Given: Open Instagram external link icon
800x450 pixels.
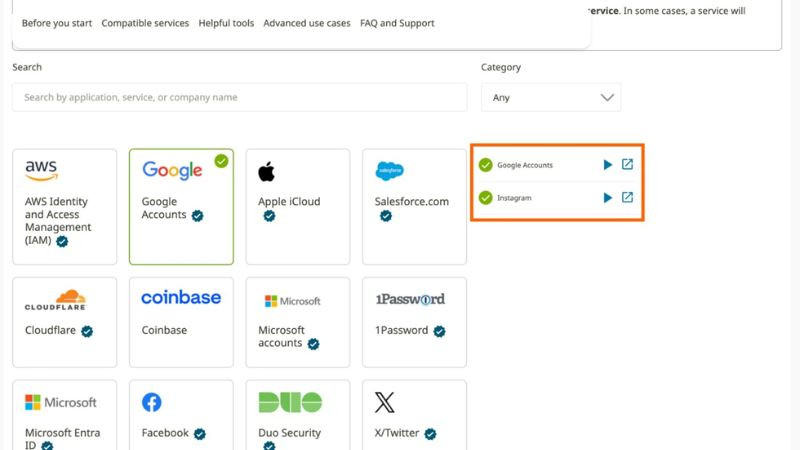Looking at the screenshot, I should pyautogui.click(x=627, y=198).
